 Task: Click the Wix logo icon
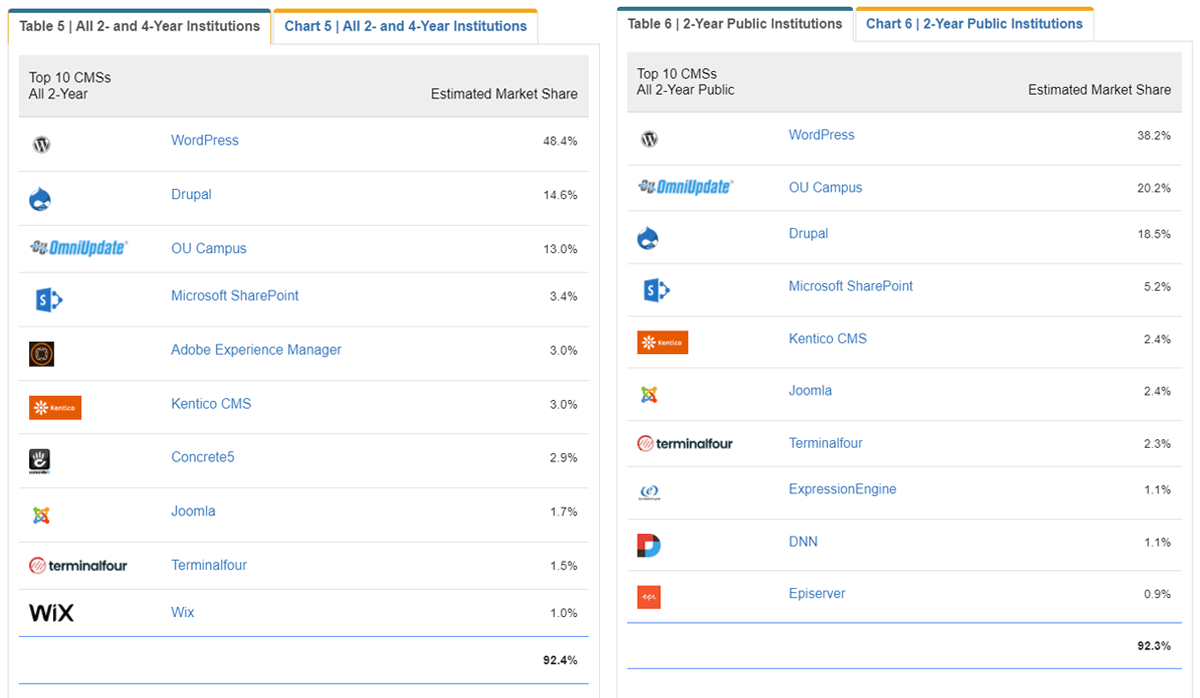[51, 613]
